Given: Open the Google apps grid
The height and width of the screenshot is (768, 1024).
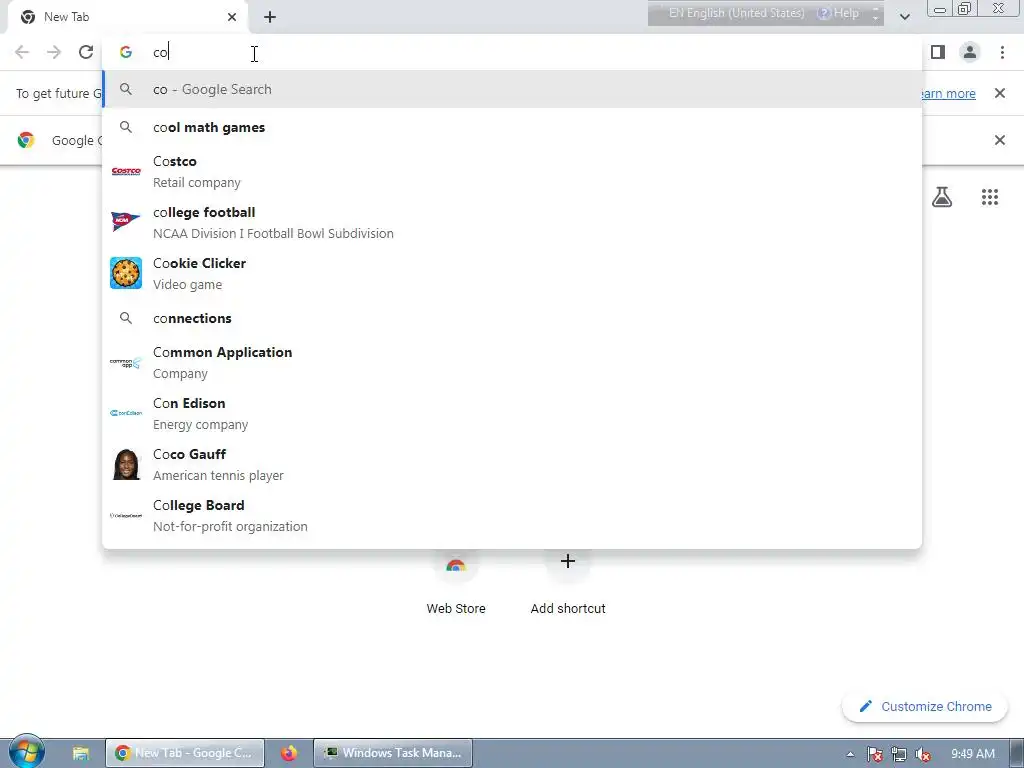Looking at the screenshot, I should coord(990,197).
